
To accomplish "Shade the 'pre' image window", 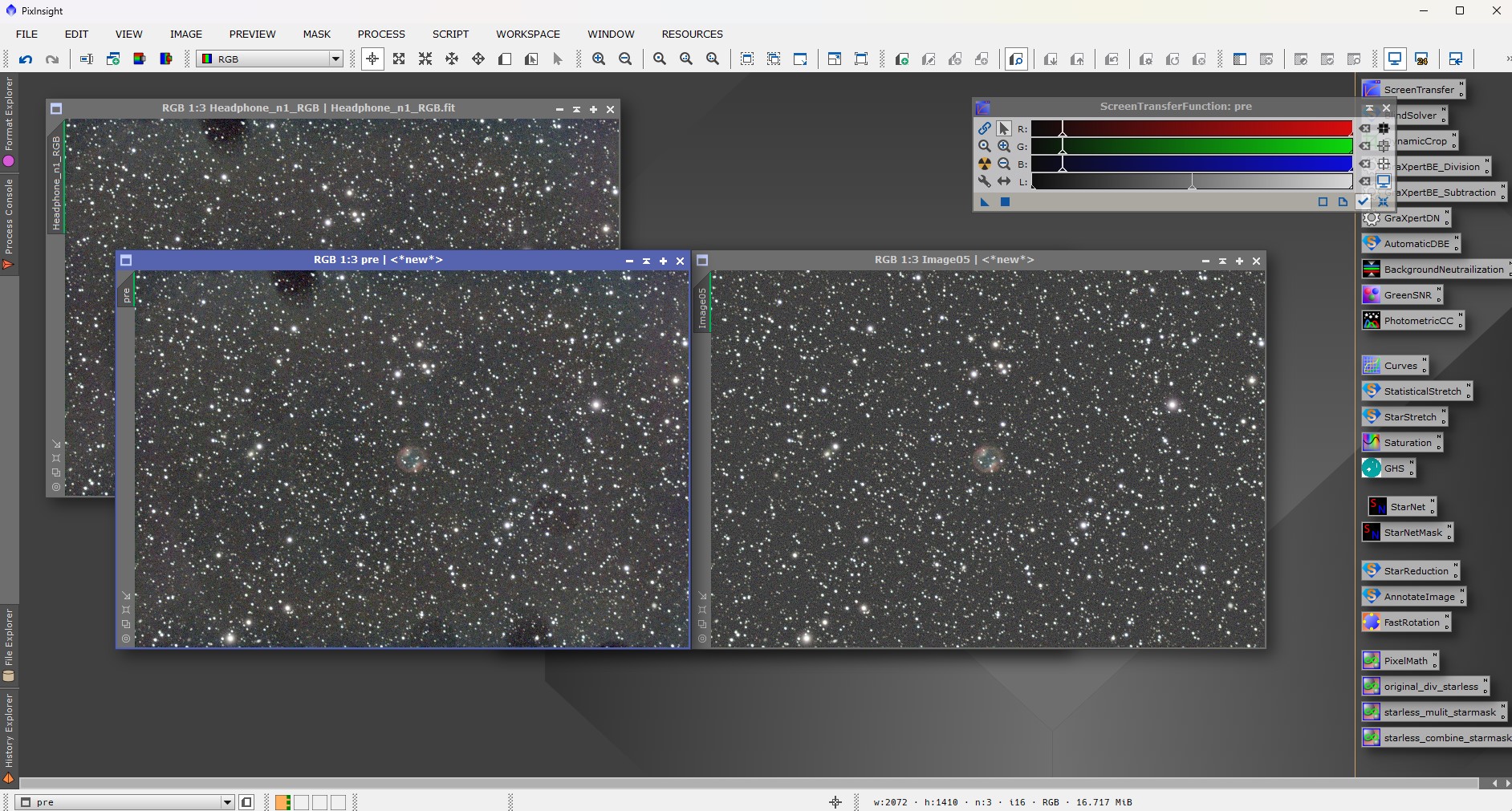I will coord(646,262).
